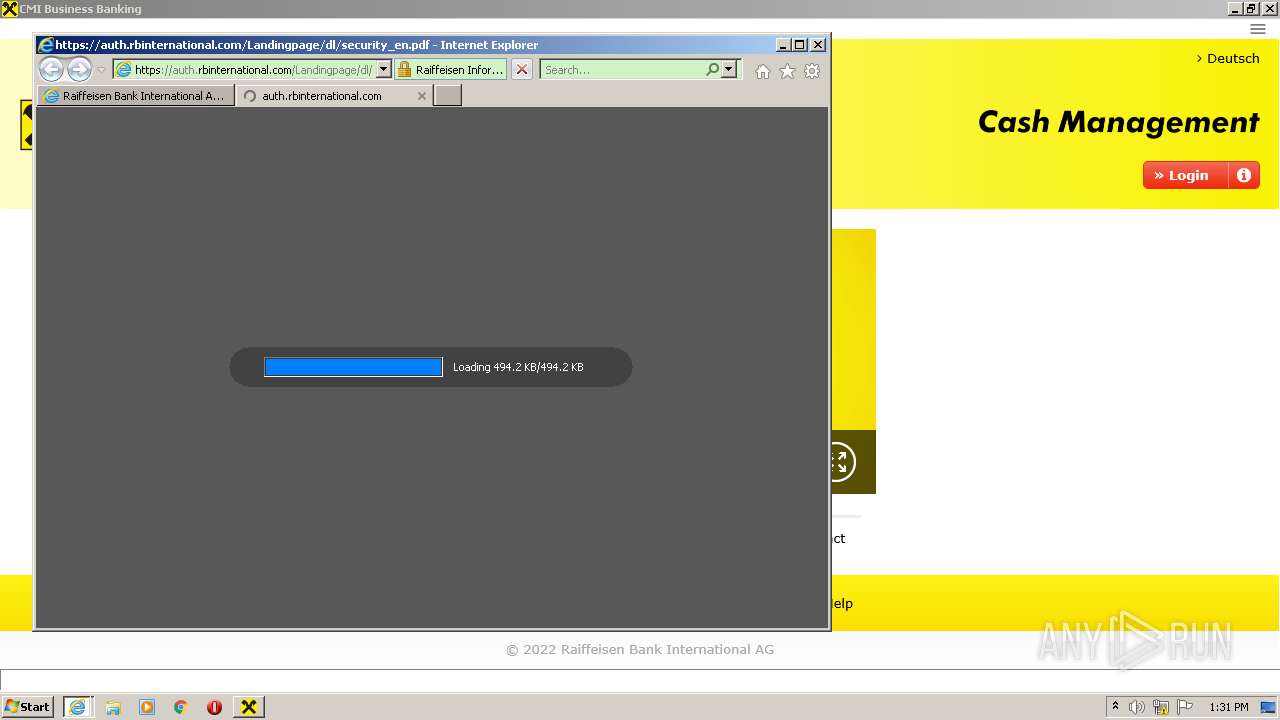Open recent pages dropdown next to forward arrow
The height and width of the screenshot is (720, 1280).
click(101, 70)
